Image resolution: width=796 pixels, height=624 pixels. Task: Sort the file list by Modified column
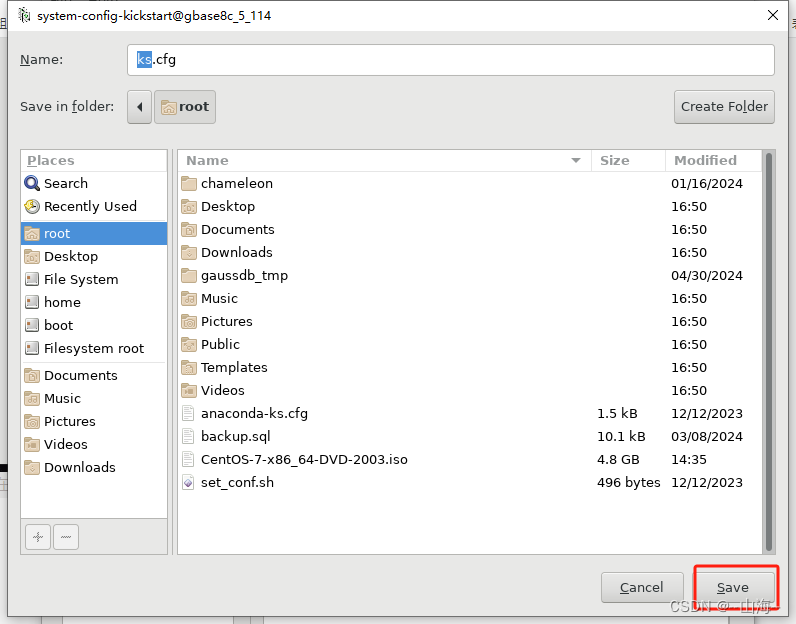705,160
